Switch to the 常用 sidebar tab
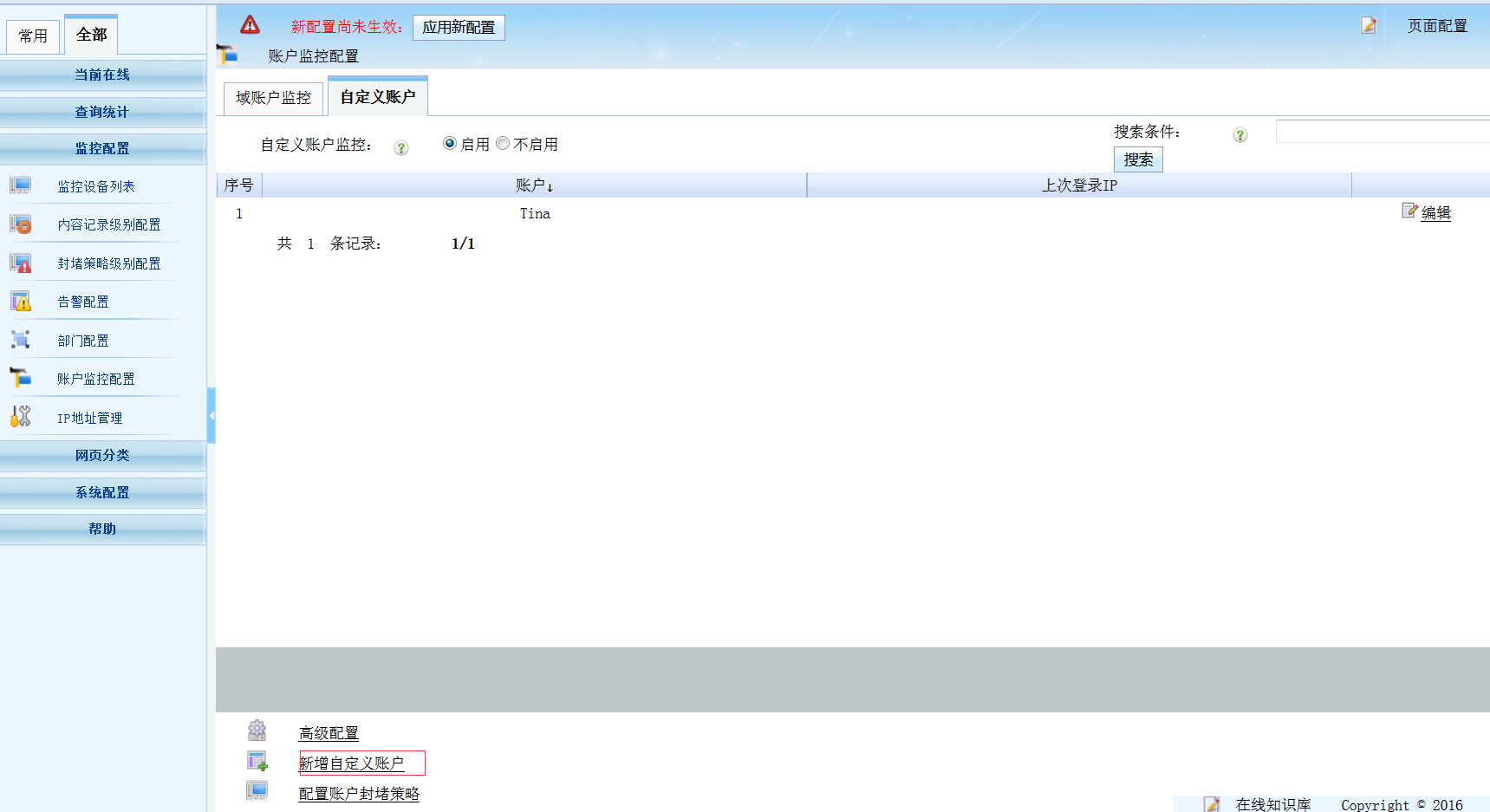The width and height of the screenshot is (1490, 812). 33,36
